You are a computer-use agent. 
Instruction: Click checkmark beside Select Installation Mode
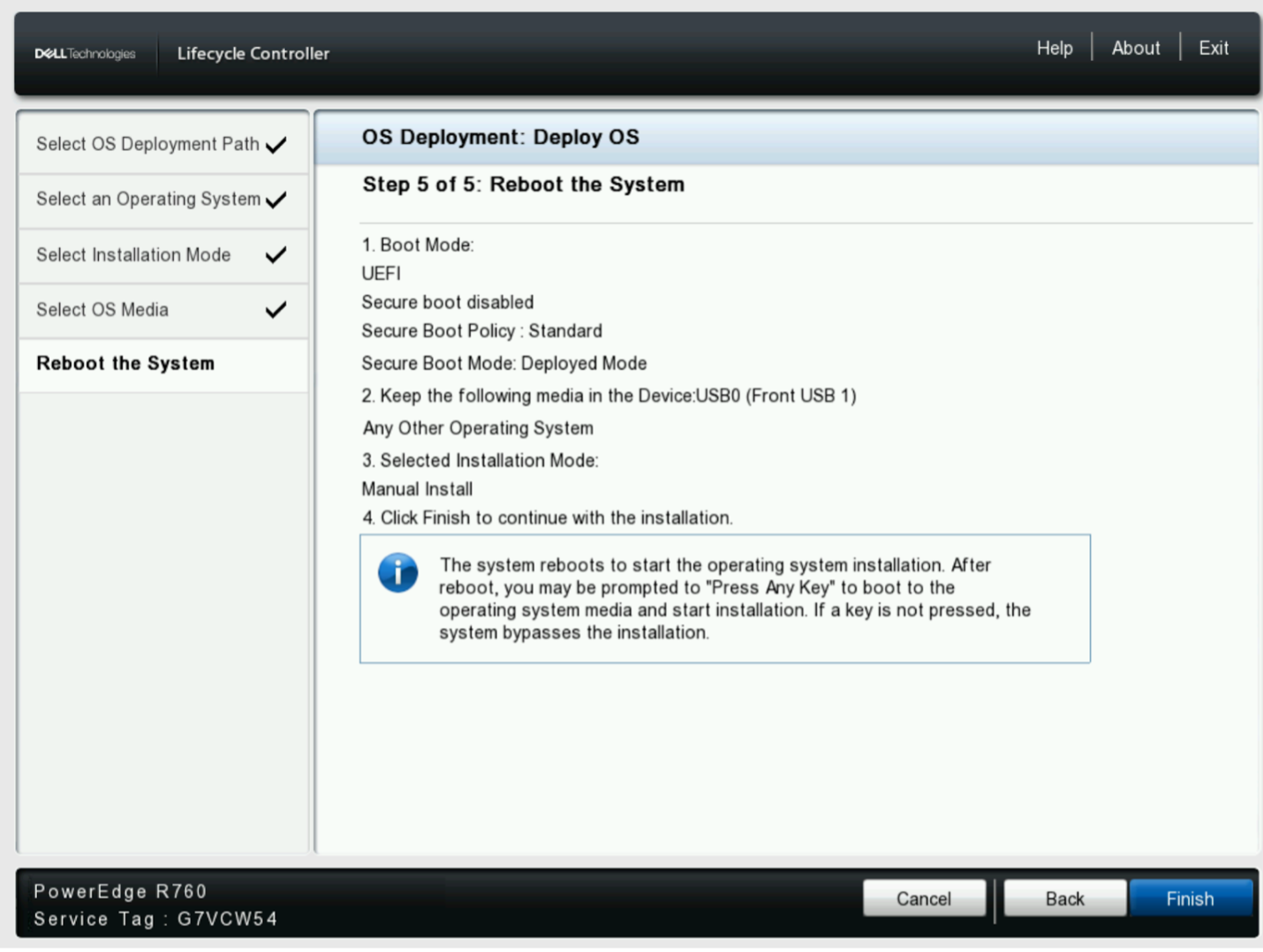point(276,255)
